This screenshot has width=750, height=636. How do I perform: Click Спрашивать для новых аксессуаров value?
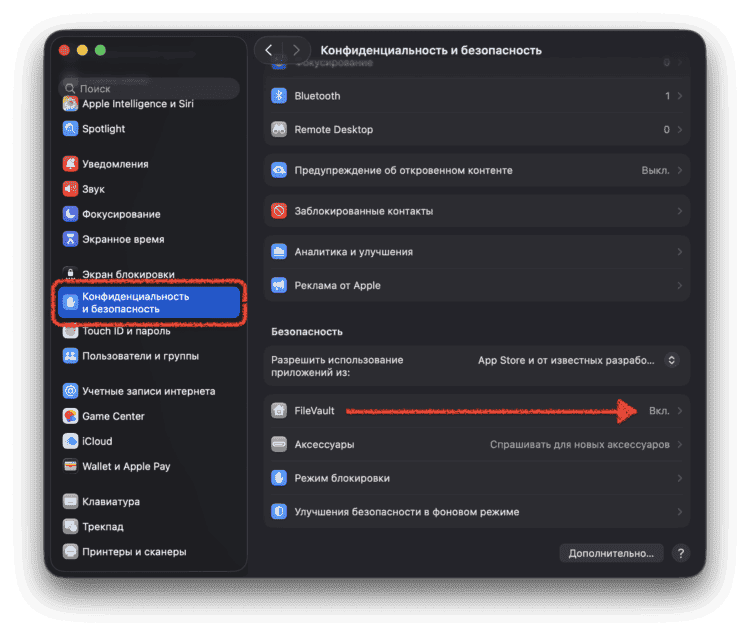point(580,444)
